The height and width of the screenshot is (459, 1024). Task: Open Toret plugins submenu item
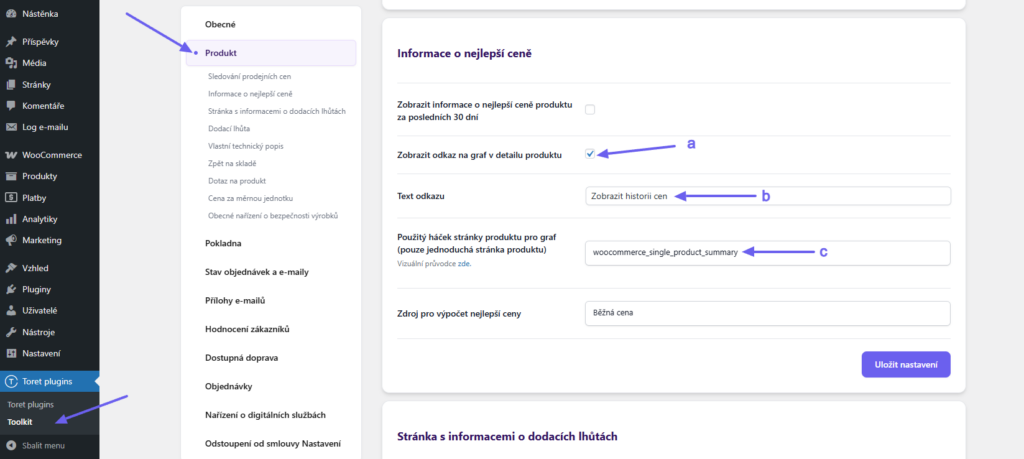pyautogui.click(x=31, y=405)
